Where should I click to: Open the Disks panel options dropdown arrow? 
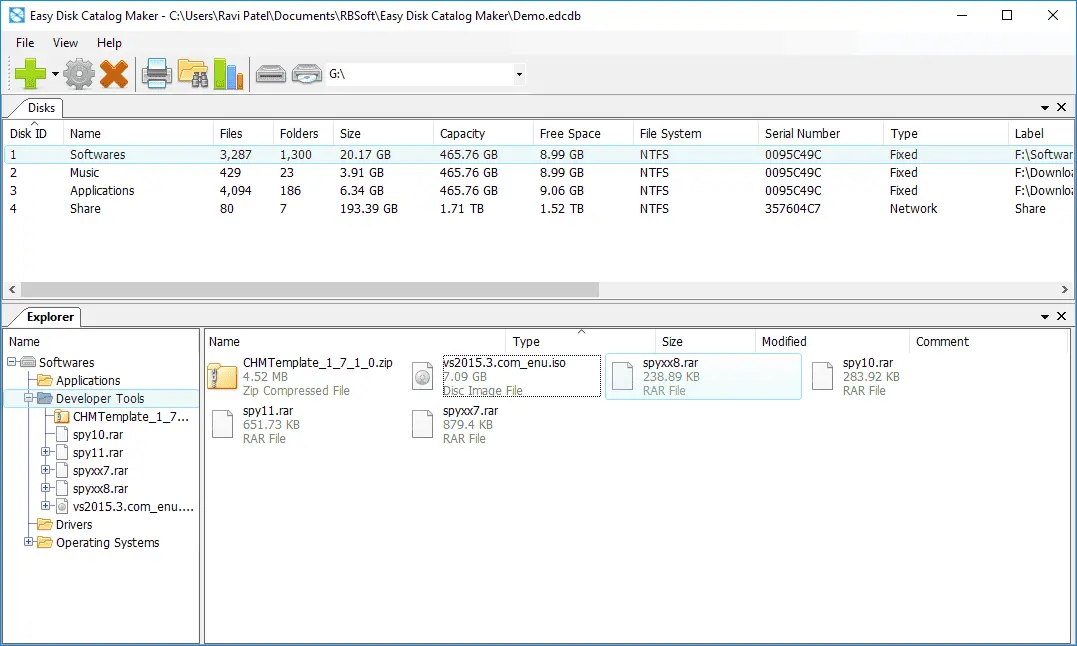coord(1045,108)
